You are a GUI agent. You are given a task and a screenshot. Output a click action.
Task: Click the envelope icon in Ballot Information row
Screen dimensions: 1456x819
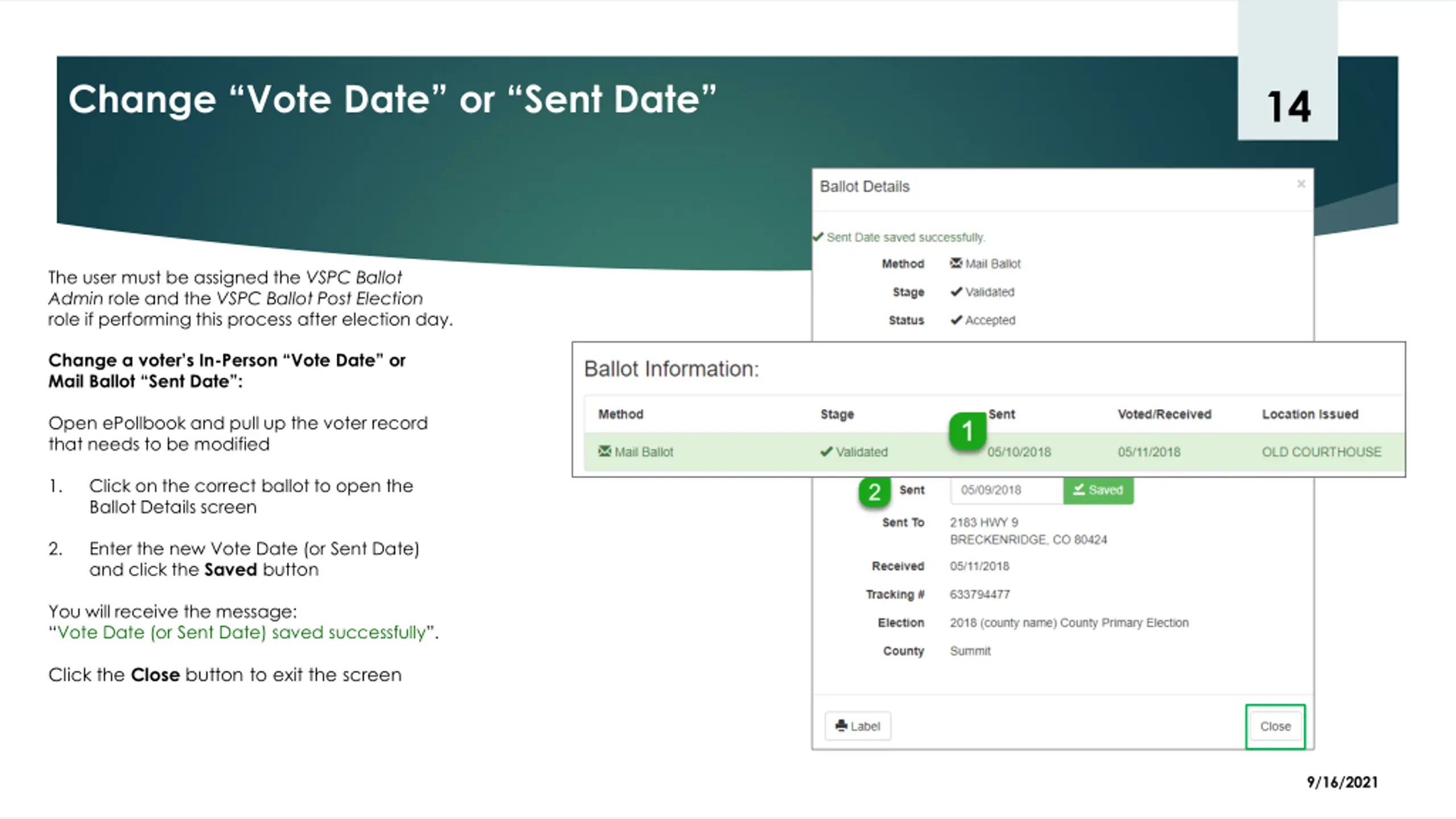point(604,451)
